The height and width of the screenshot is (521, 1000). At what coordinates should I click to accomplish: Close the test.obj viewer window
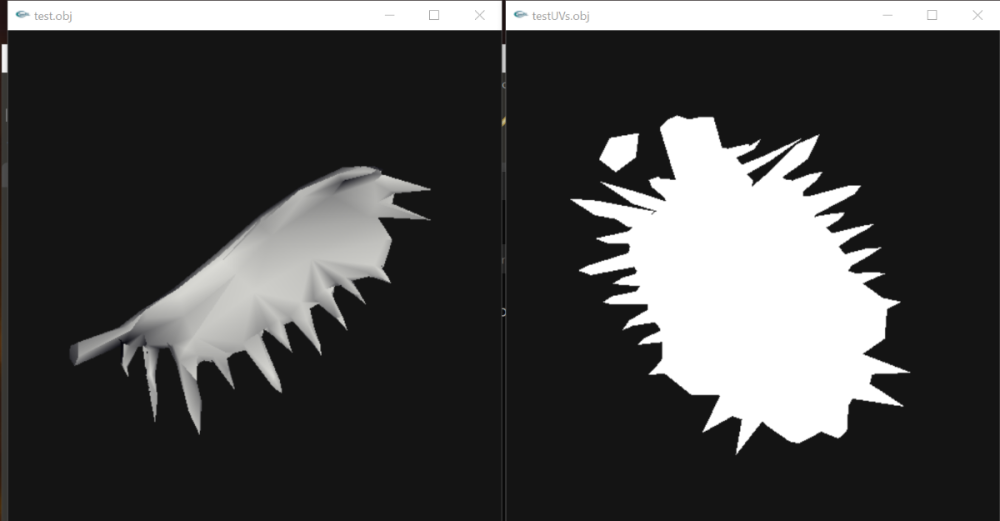(x=480, y=15)
